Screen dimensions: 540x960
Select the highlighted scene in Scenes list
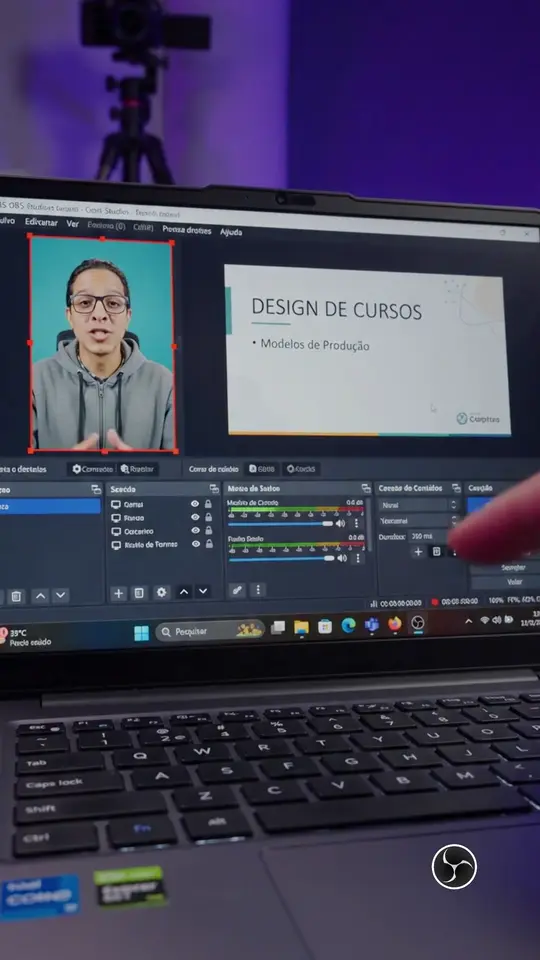49,506
